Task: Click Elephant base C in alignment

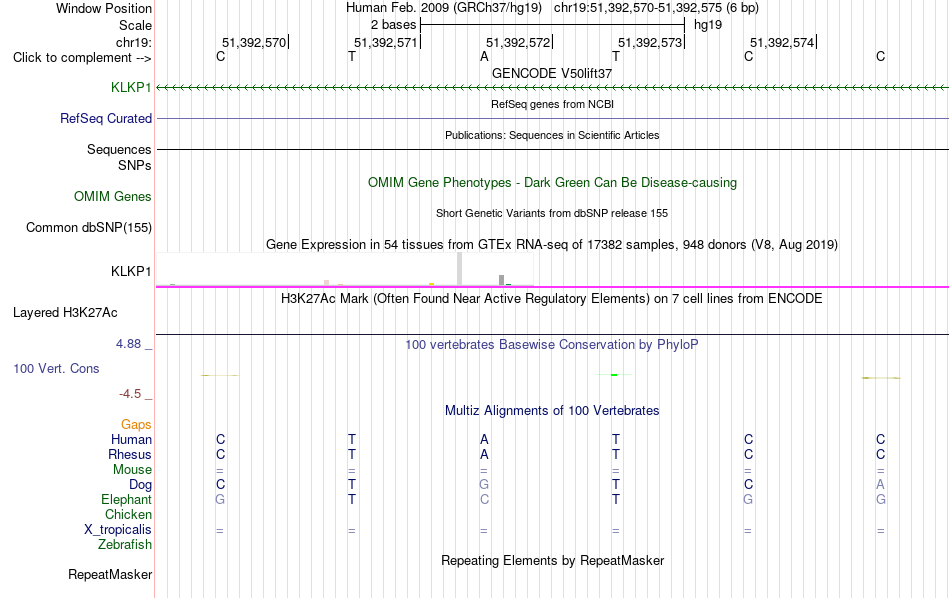Action: (484, 499)
